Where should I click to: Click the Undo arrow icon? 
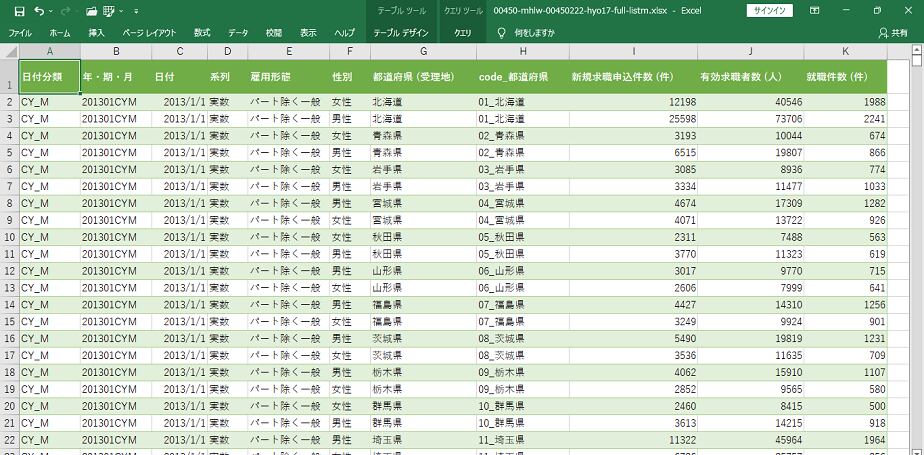click(39, 11)
